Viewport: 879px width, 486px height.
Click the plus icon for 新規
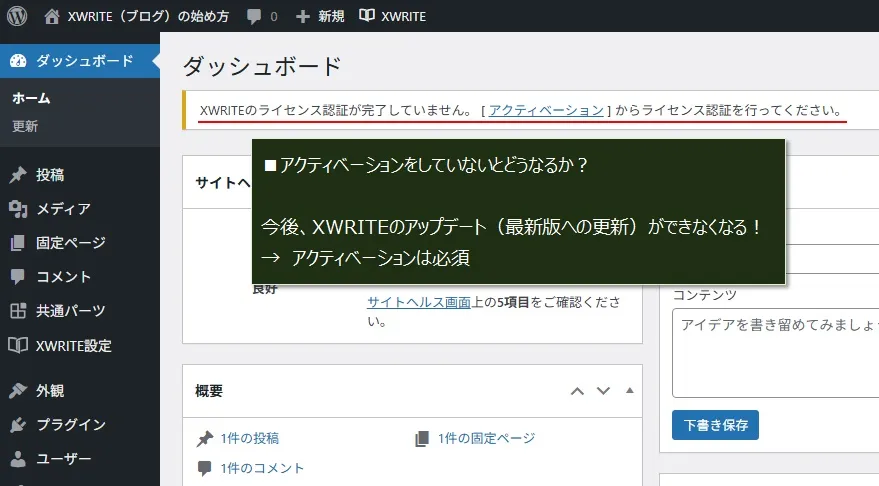(303, 17)
